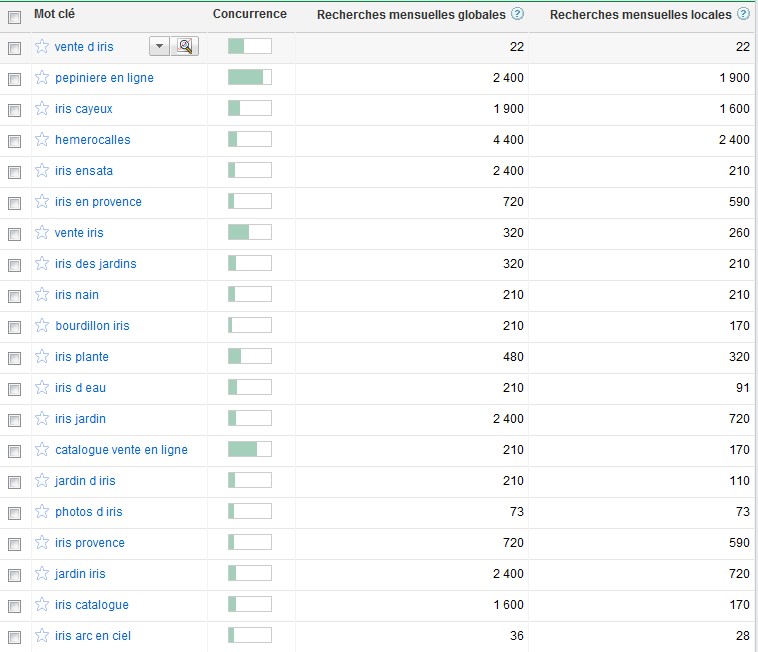This screenshot has height=652, width=758.
Task: Check the box for 'hemerocalles'
Action: [x=15, y=141]
